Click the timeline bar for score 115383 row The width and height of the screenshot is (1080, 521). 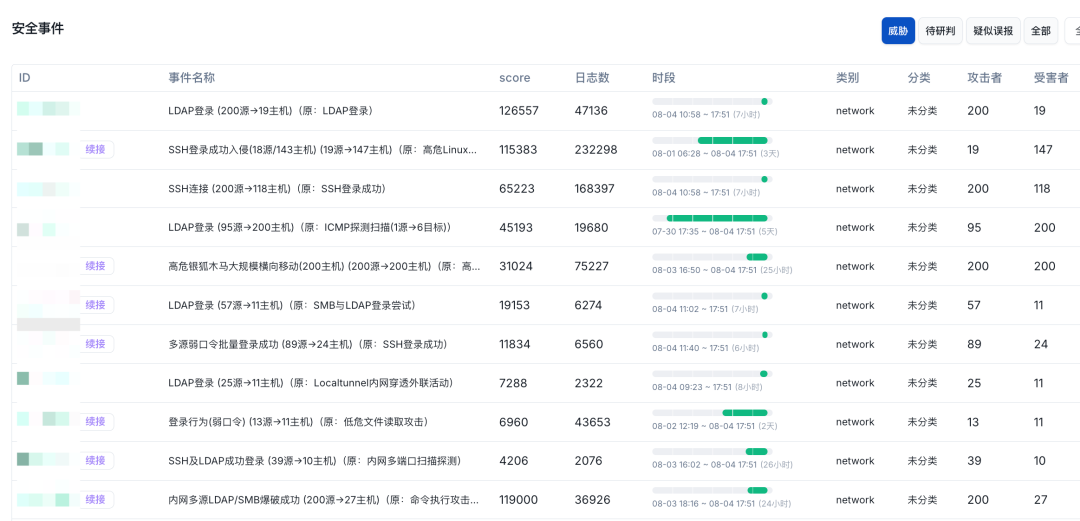pos(712,140)
